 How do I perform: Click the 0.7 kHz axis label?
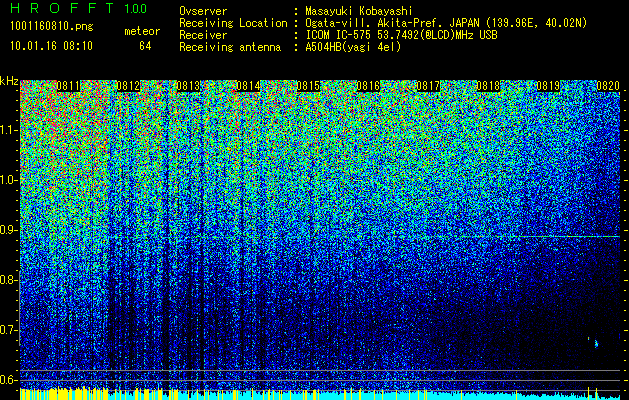pos(9,330)
